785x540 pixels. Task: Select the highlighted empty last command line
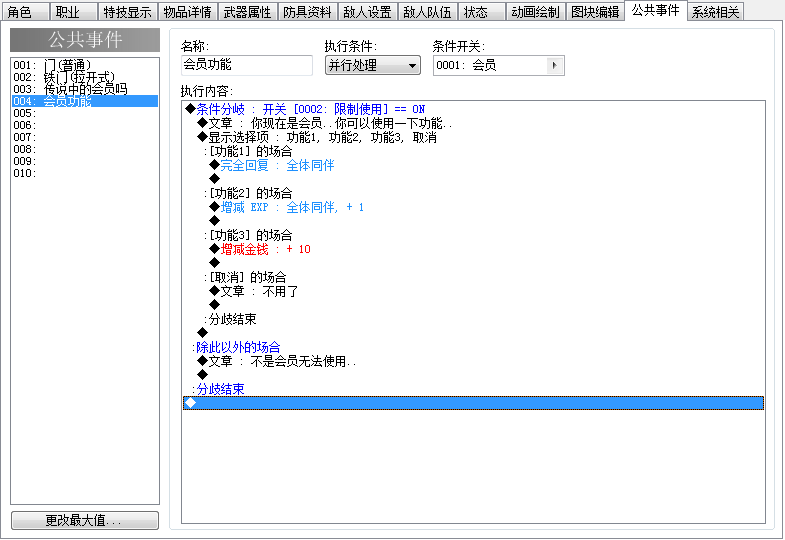[x=474, y=403]
